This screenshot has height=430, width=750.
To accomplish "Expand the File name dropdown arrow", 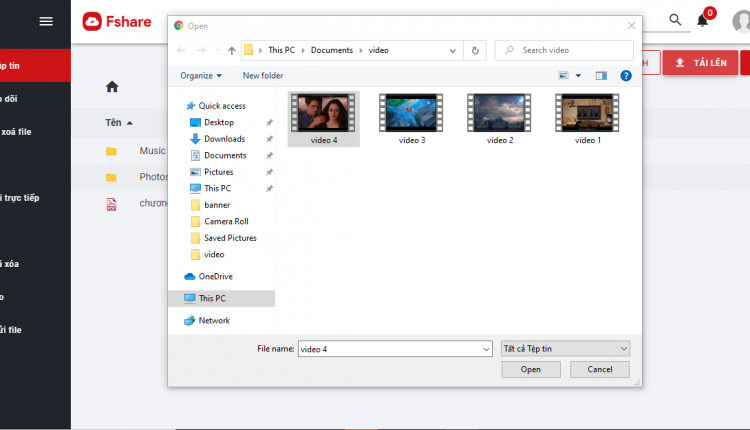I will tap(486, 349).
